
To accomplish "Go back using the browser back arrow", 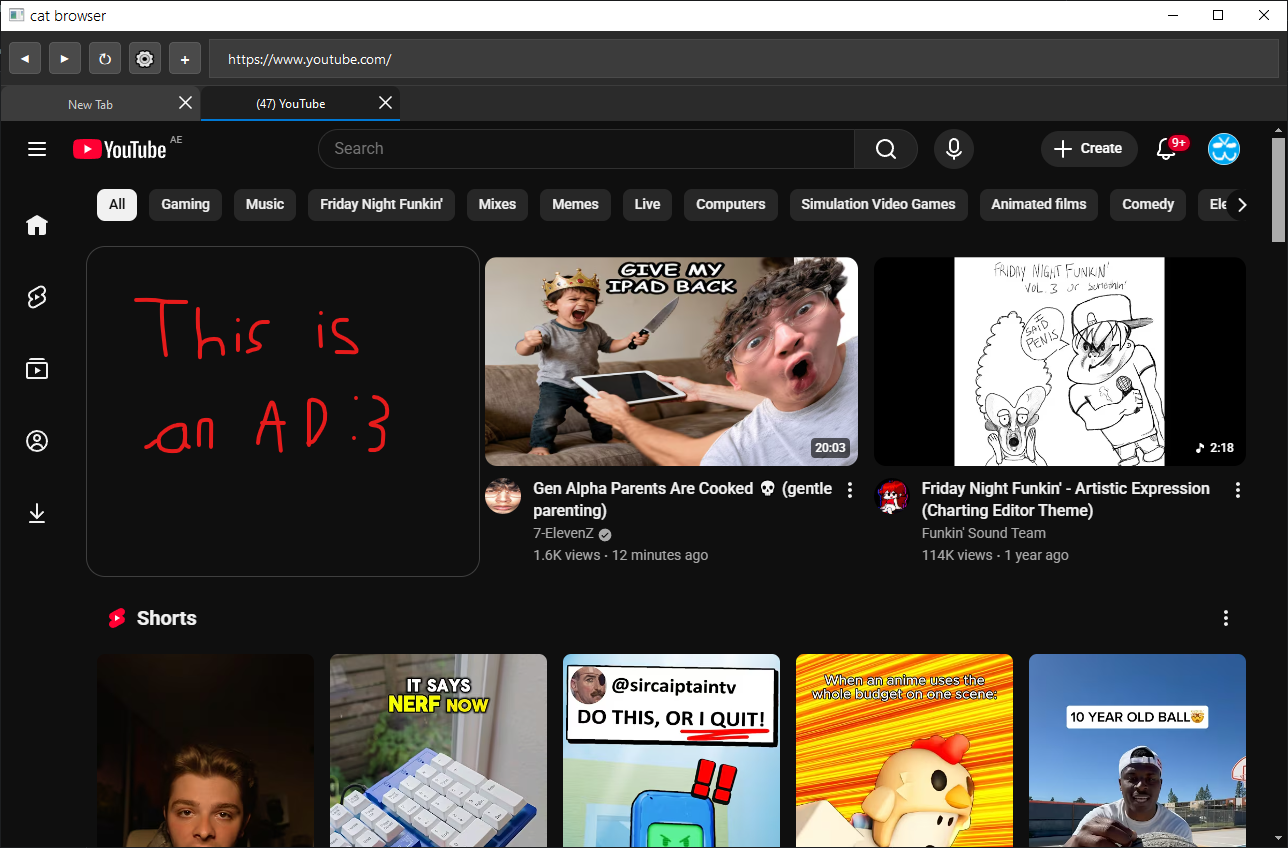I will coord(25,59).
